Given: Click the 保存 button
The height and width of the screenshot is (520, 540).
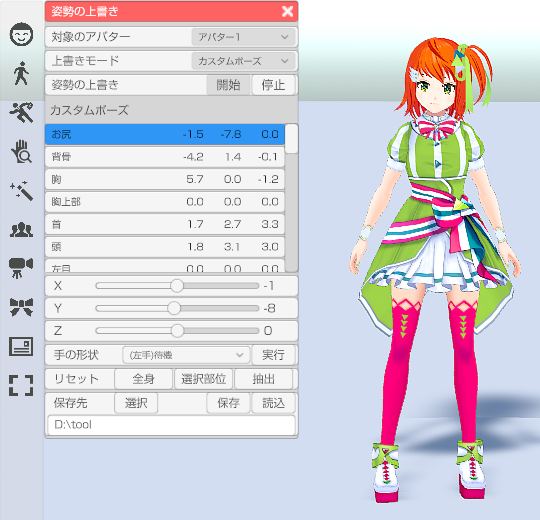Looking at the screenshot, I should 228,403.
